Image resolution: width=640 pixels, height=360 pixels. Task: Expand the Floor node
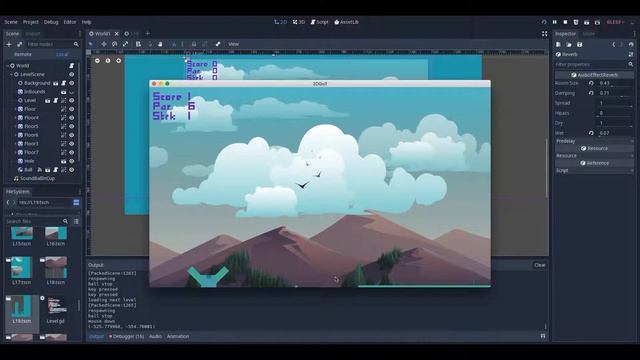16,109
